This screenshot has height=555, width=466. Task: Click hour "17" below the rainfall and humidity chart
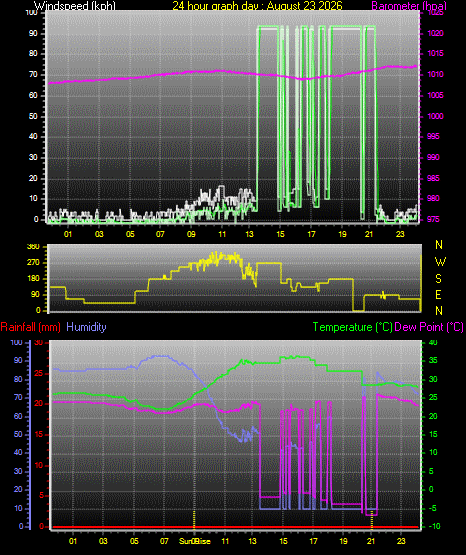[313, 541]
